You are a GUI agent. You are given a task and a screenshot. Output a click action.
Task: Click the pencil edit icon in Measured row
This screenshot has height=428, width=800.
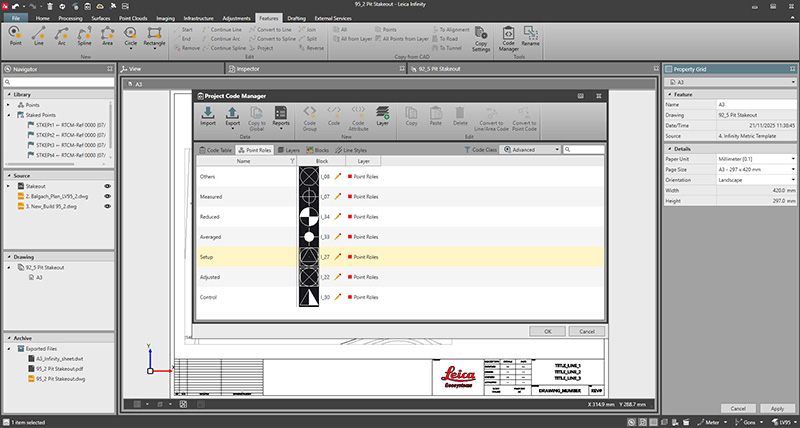[x=339, y=195]
